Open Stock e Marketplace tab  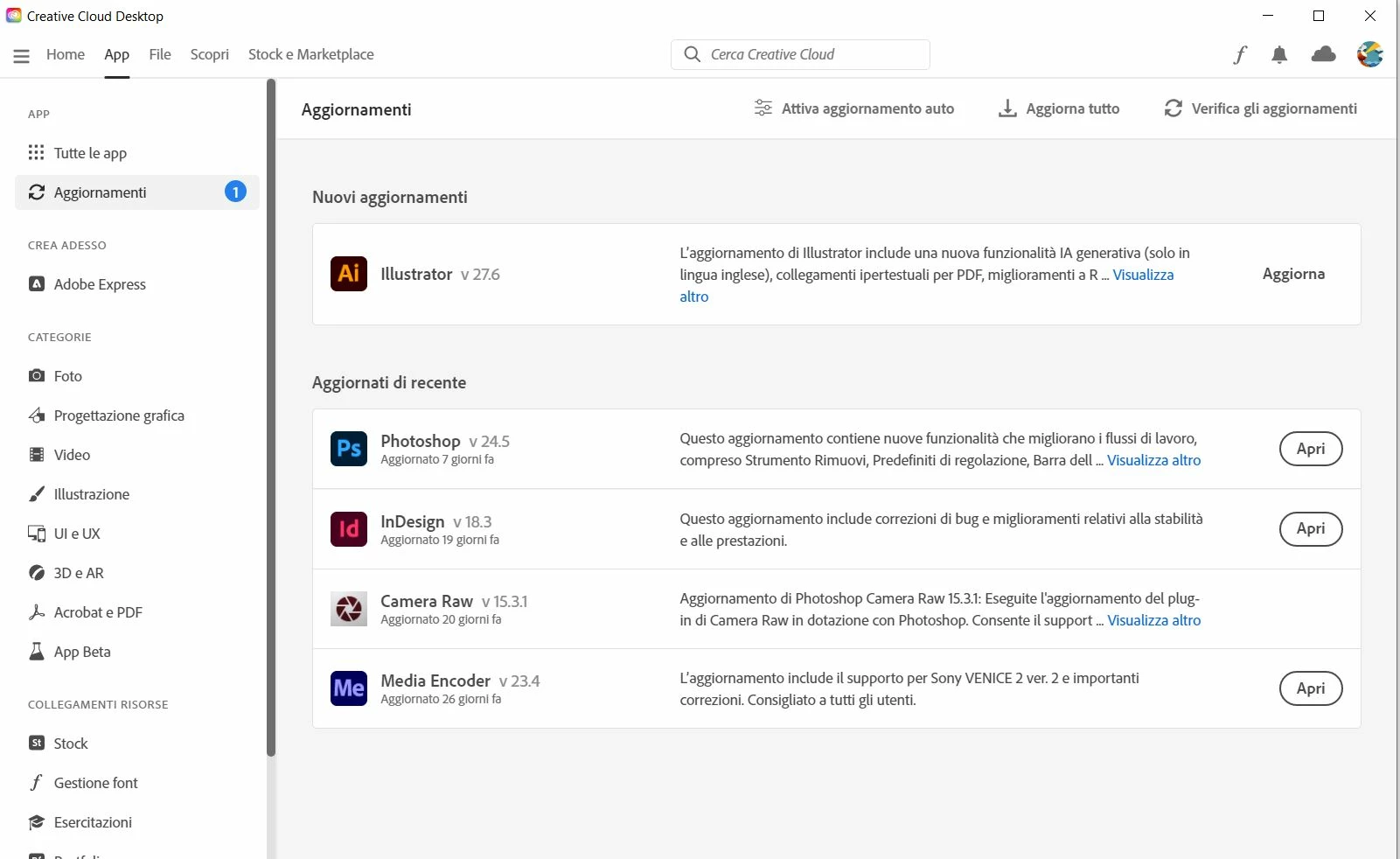[x=311, y=54]
